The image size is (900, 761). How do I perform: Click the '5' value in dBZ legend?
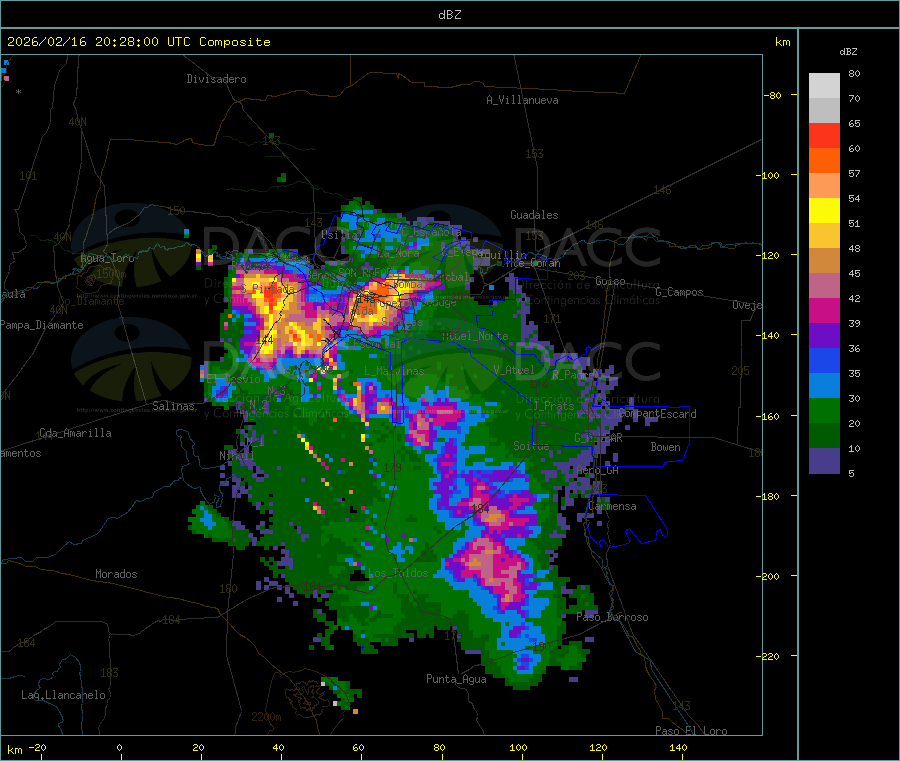point(851,473)
